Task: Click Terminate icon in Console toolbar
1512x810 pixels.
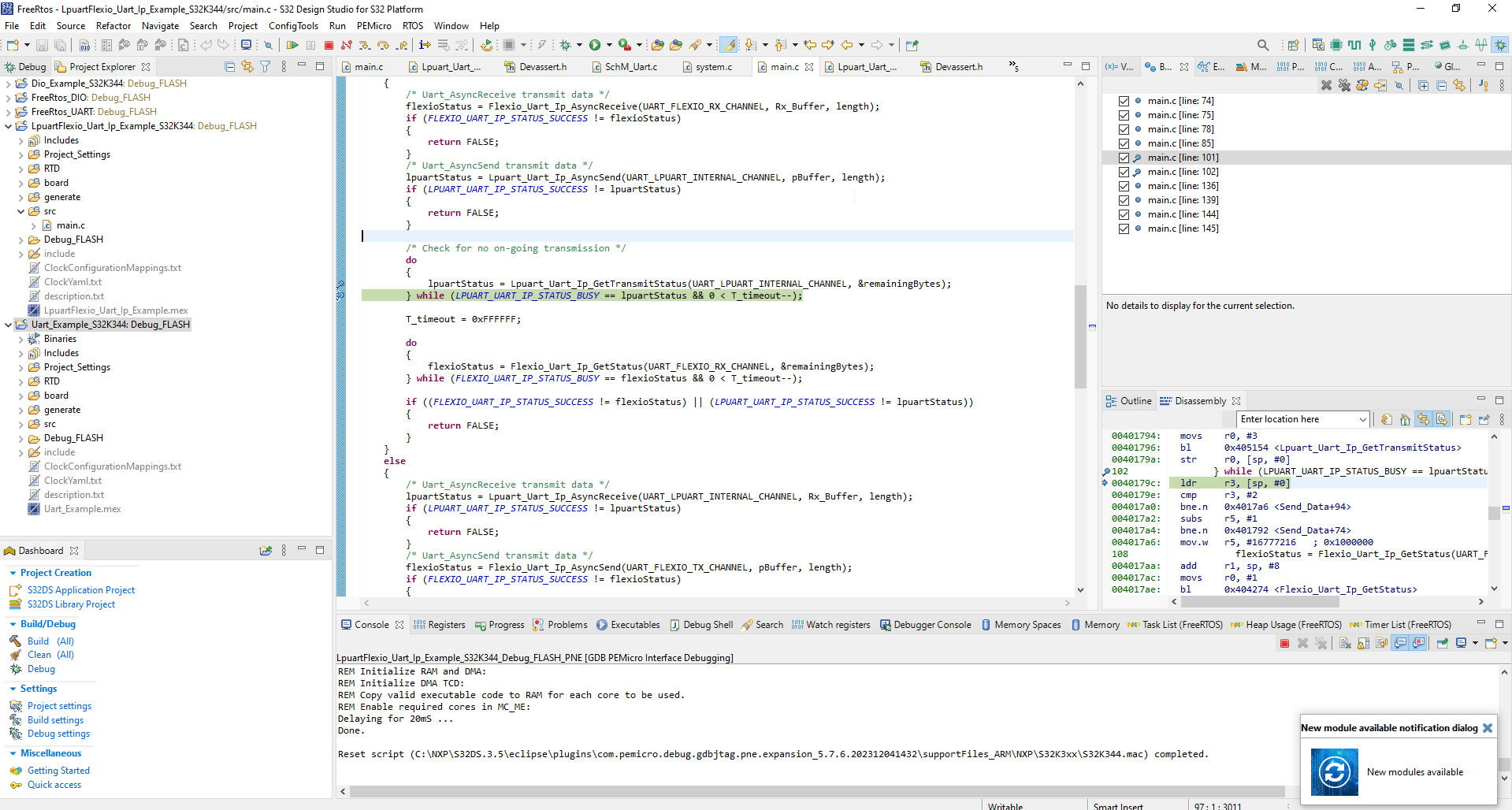Action: coord(1284,643)
